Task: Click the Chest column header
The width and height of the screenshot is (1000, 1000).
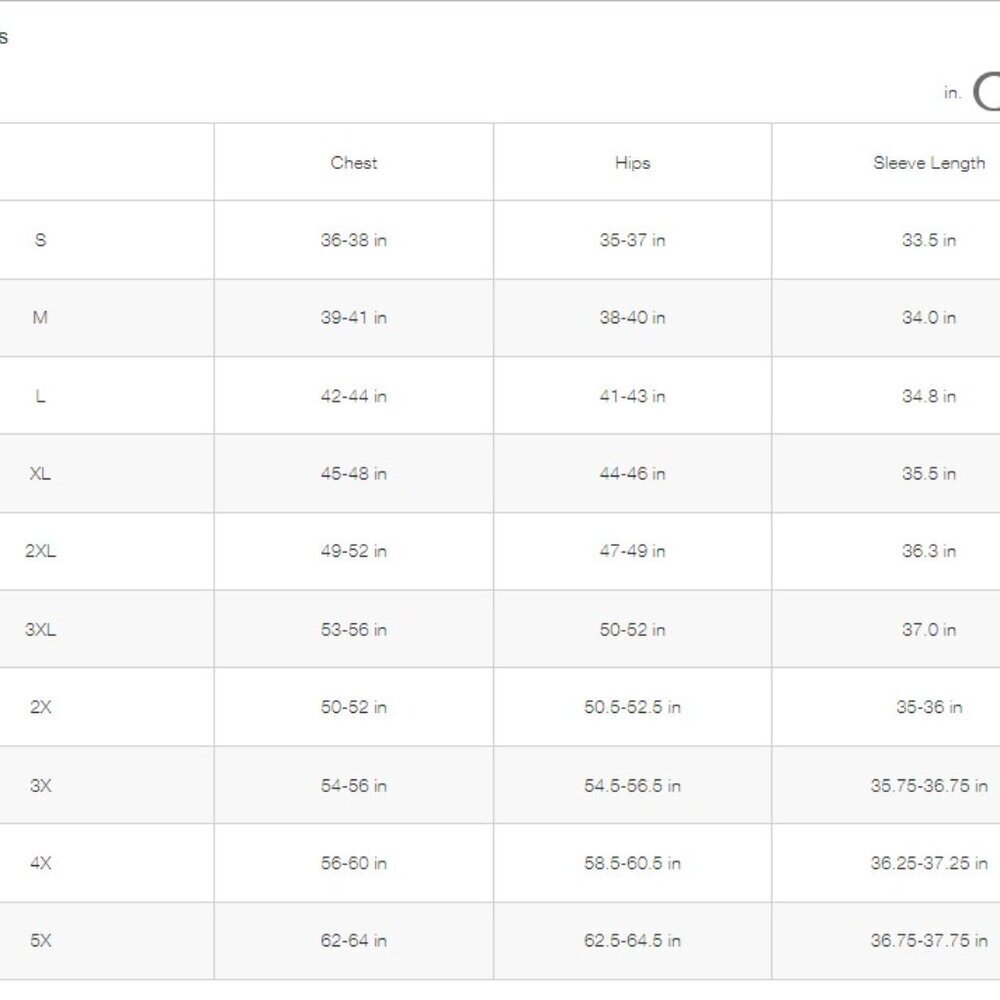Action: coord(354,163)
